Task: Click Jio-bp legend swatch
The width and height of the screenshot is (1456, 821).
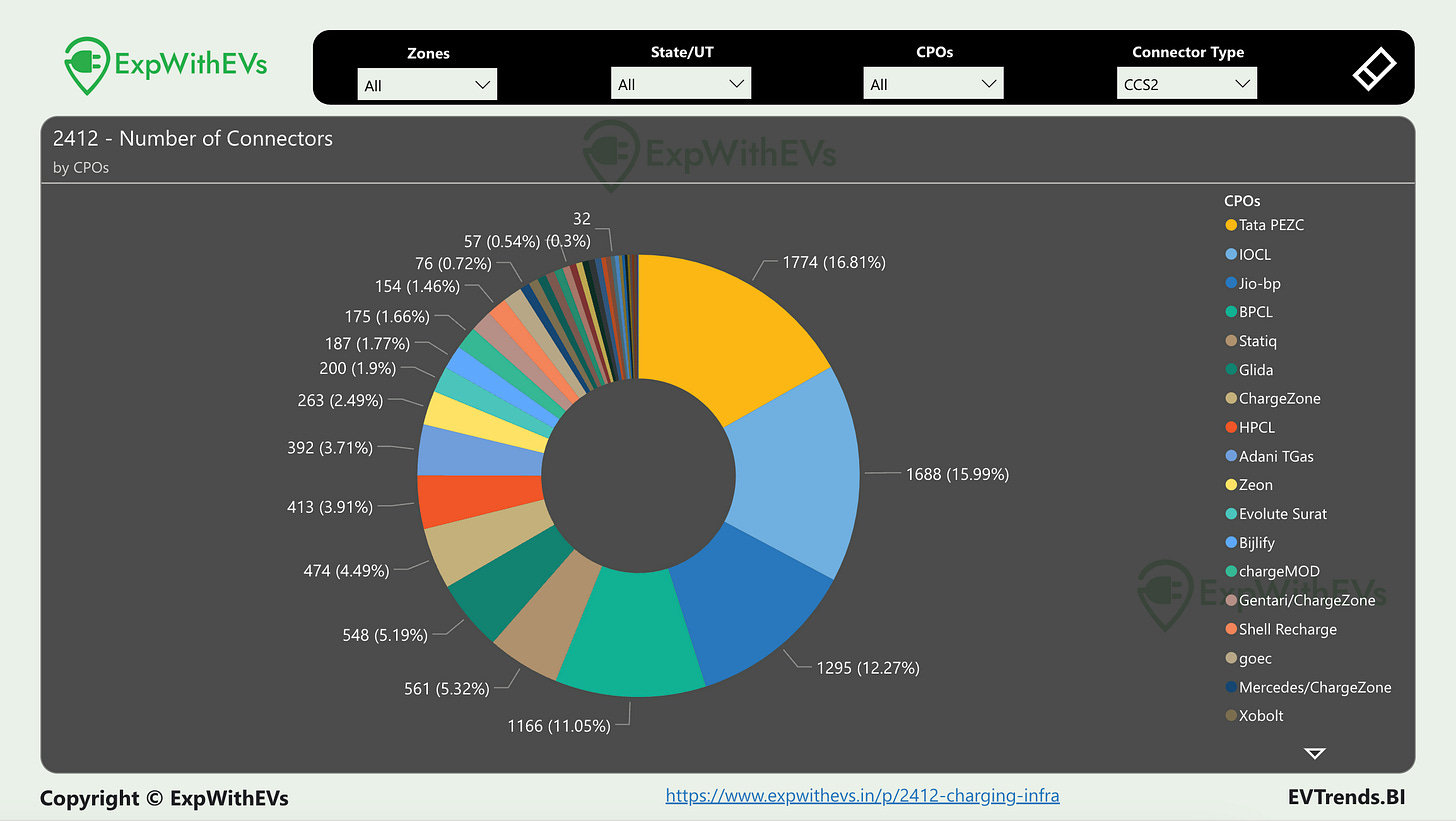Action: tap(1231, 283)
